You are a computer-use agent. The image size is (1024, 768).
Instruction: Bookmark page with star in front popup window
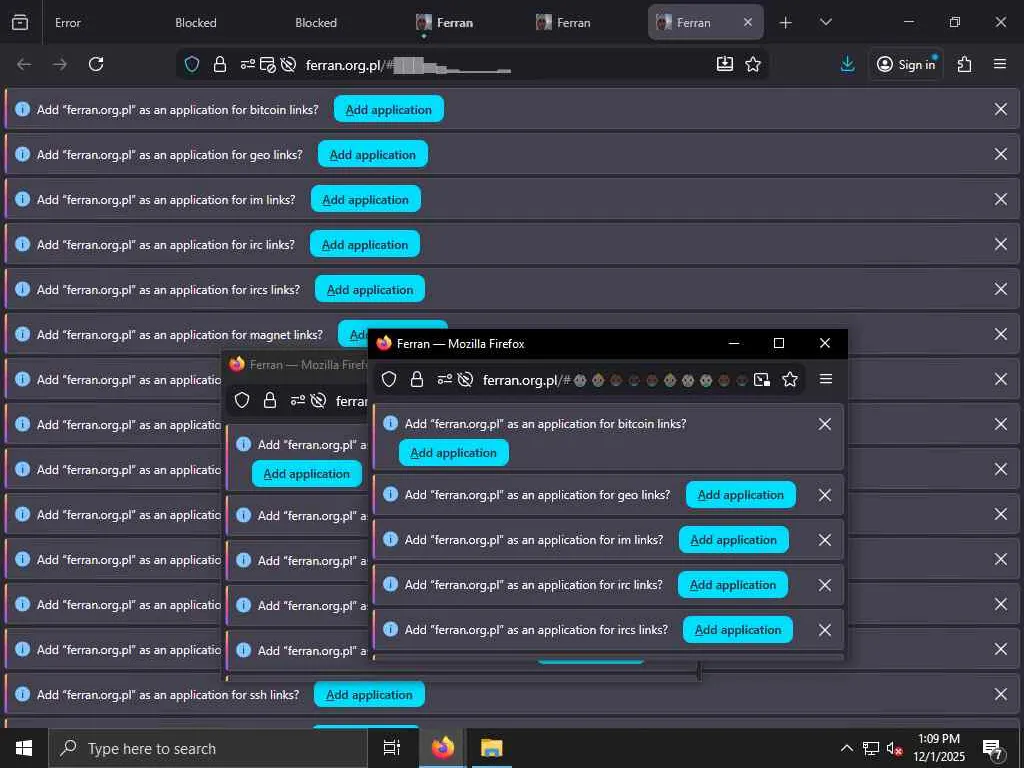click(790, 379)
